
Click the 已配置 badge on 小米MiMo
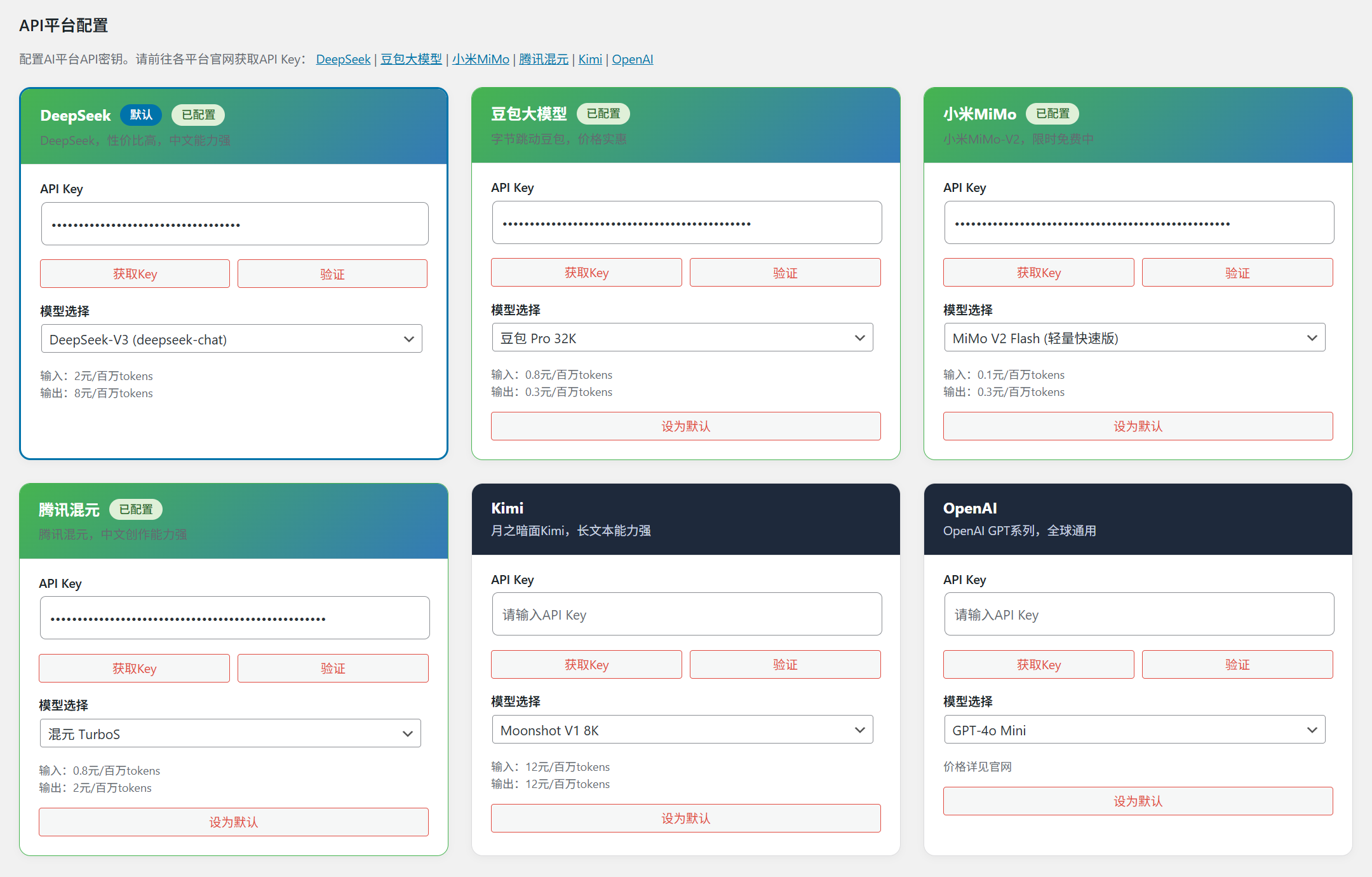tap(1053, 114)
